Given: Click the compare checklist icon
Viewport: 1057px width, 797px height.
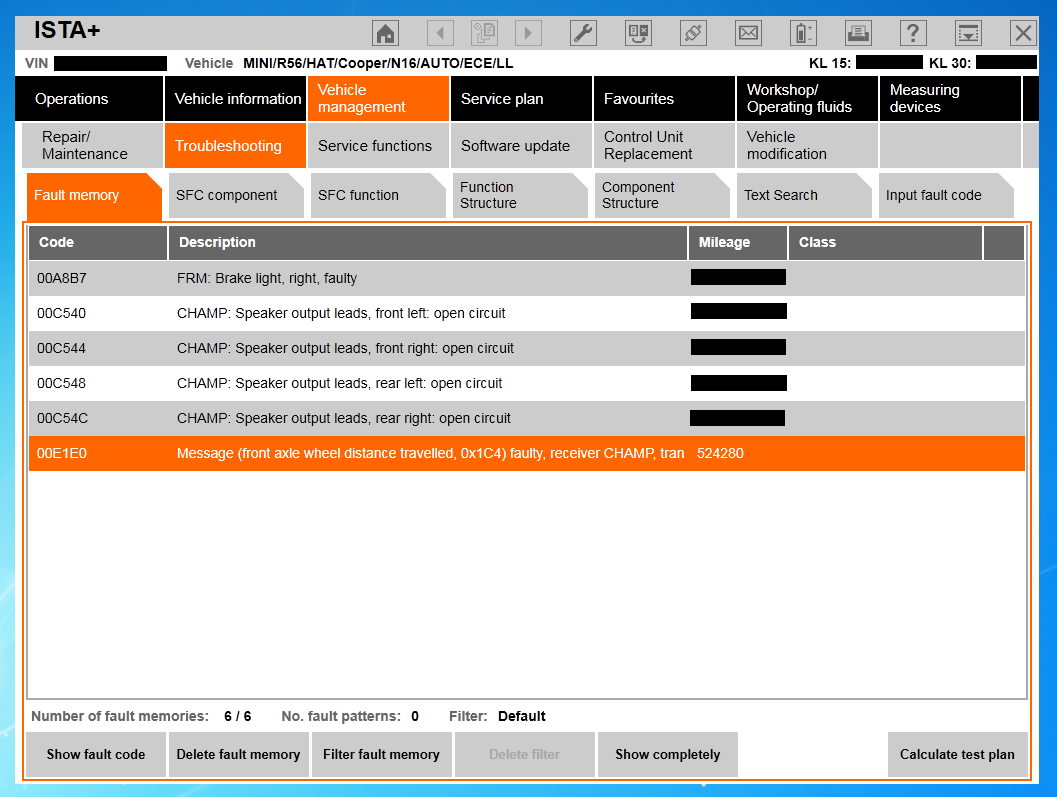Looking at the screenshot, I should pos(639,33).
